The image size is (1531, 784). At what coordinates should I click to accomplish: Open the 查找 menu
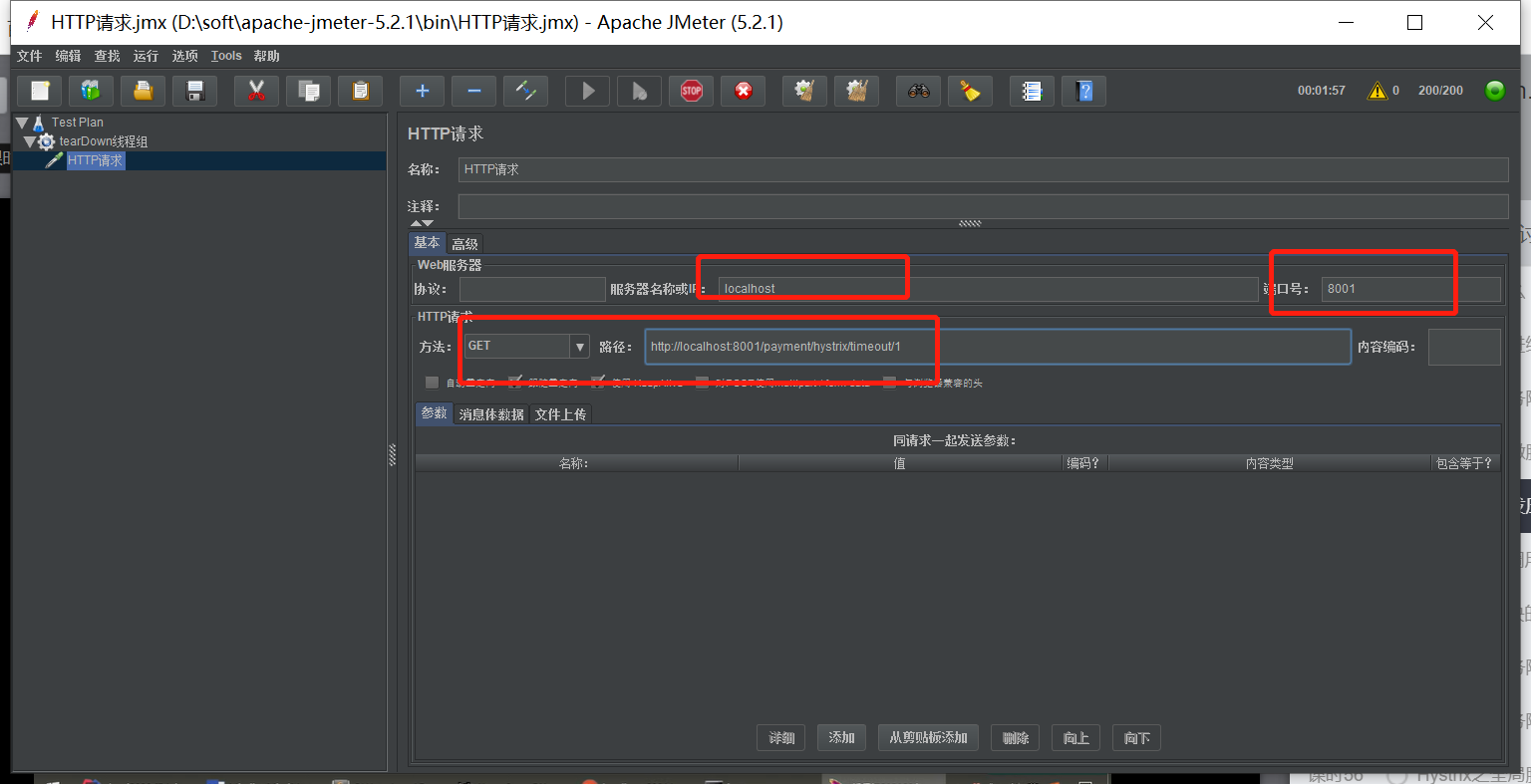108,56
